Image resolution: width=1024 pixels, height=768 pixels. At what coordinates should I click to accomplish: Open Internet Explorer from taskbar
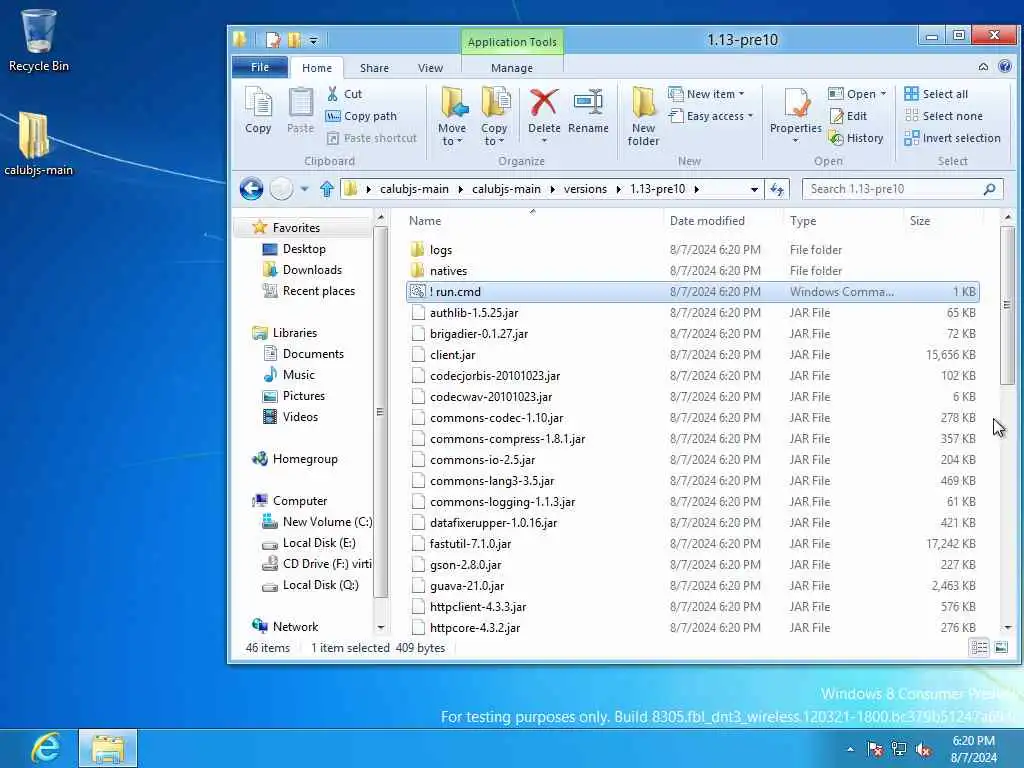click(46, 748)
